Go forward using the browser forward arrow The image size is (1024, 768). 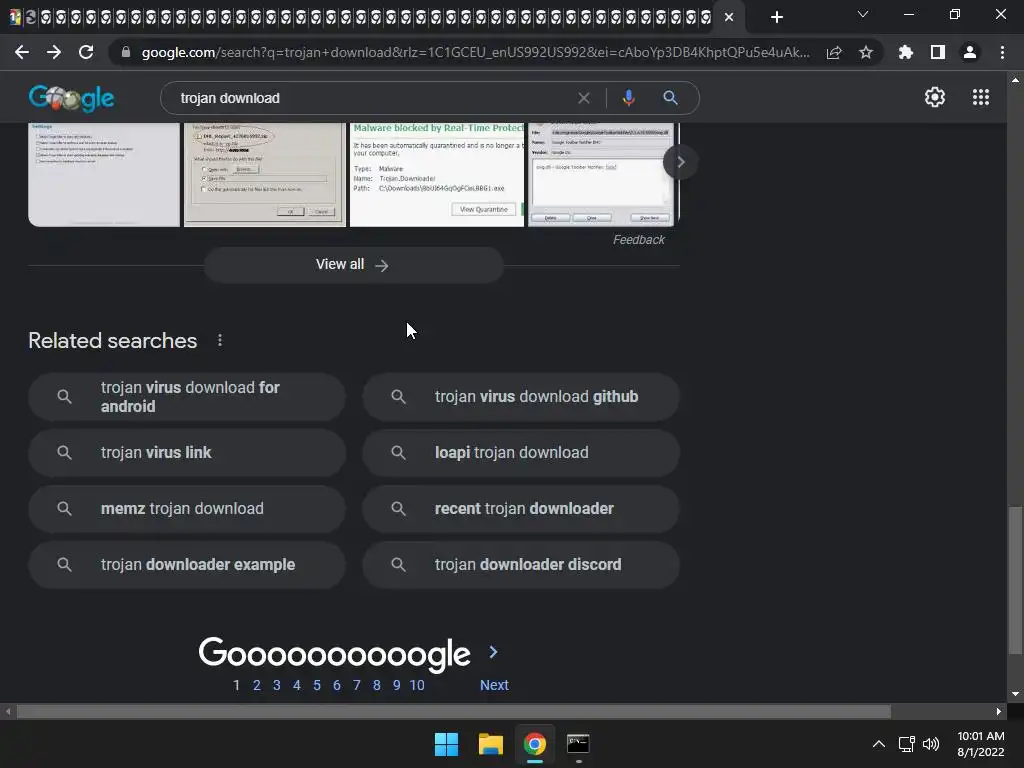tap(54, 52)
